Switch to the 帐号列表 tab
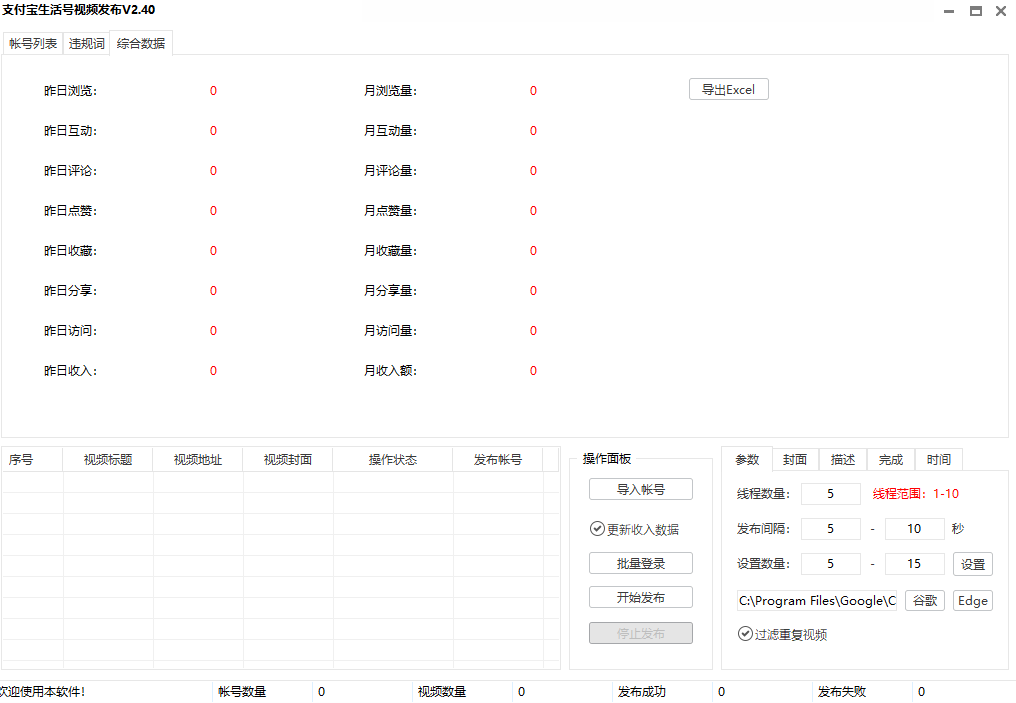Image resolution: width=1016 pixels, height=703 pixels. click(x=33, y=44)
